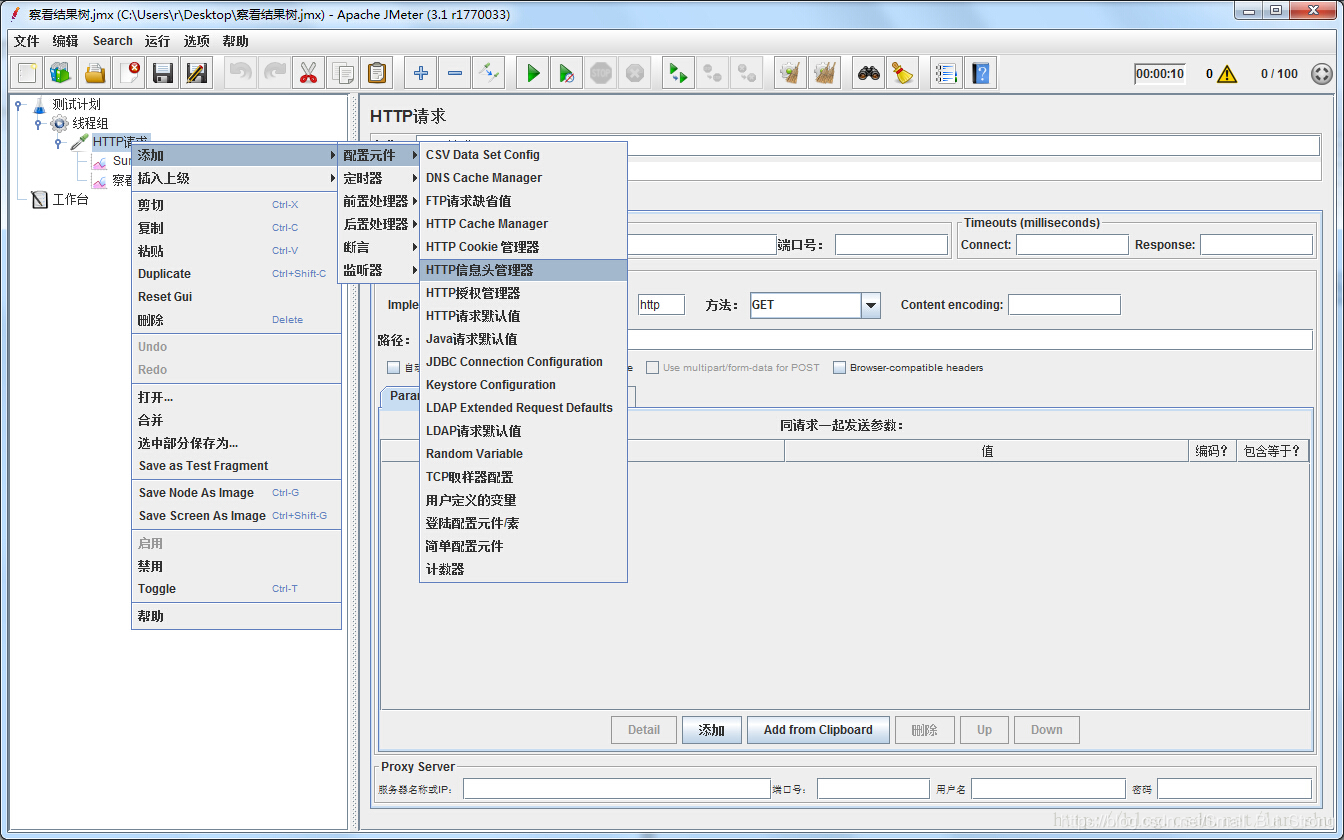Click the Clear All double broom icon
The width and height of the screenshot is (1344, 840).
pos(825,73)
